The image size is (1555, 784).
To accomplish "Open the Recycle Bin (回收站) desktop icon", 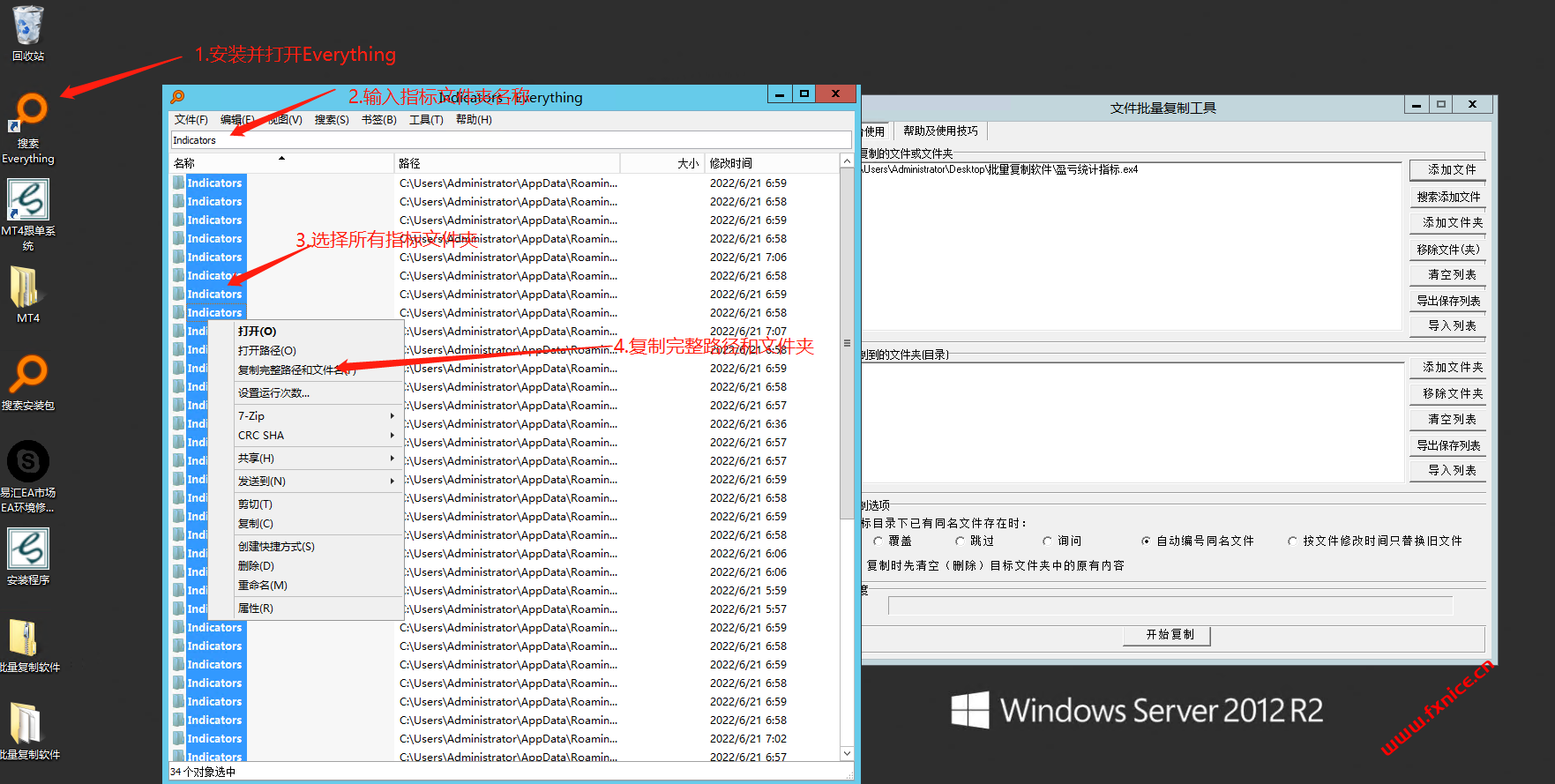I will pyautogui.click(x=27, y=34).
